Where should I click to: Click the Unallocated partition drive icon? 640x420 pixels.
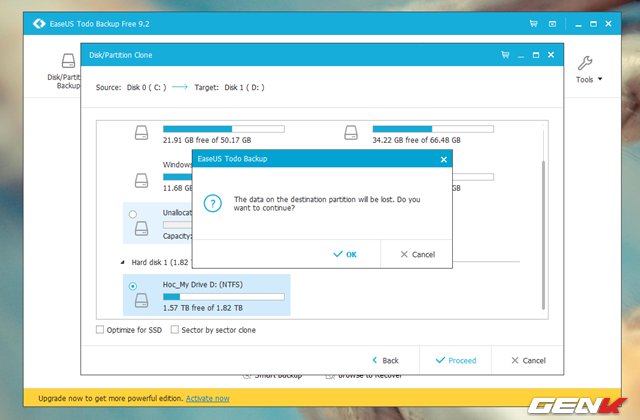pyautogui.click(x=142, y=228)
